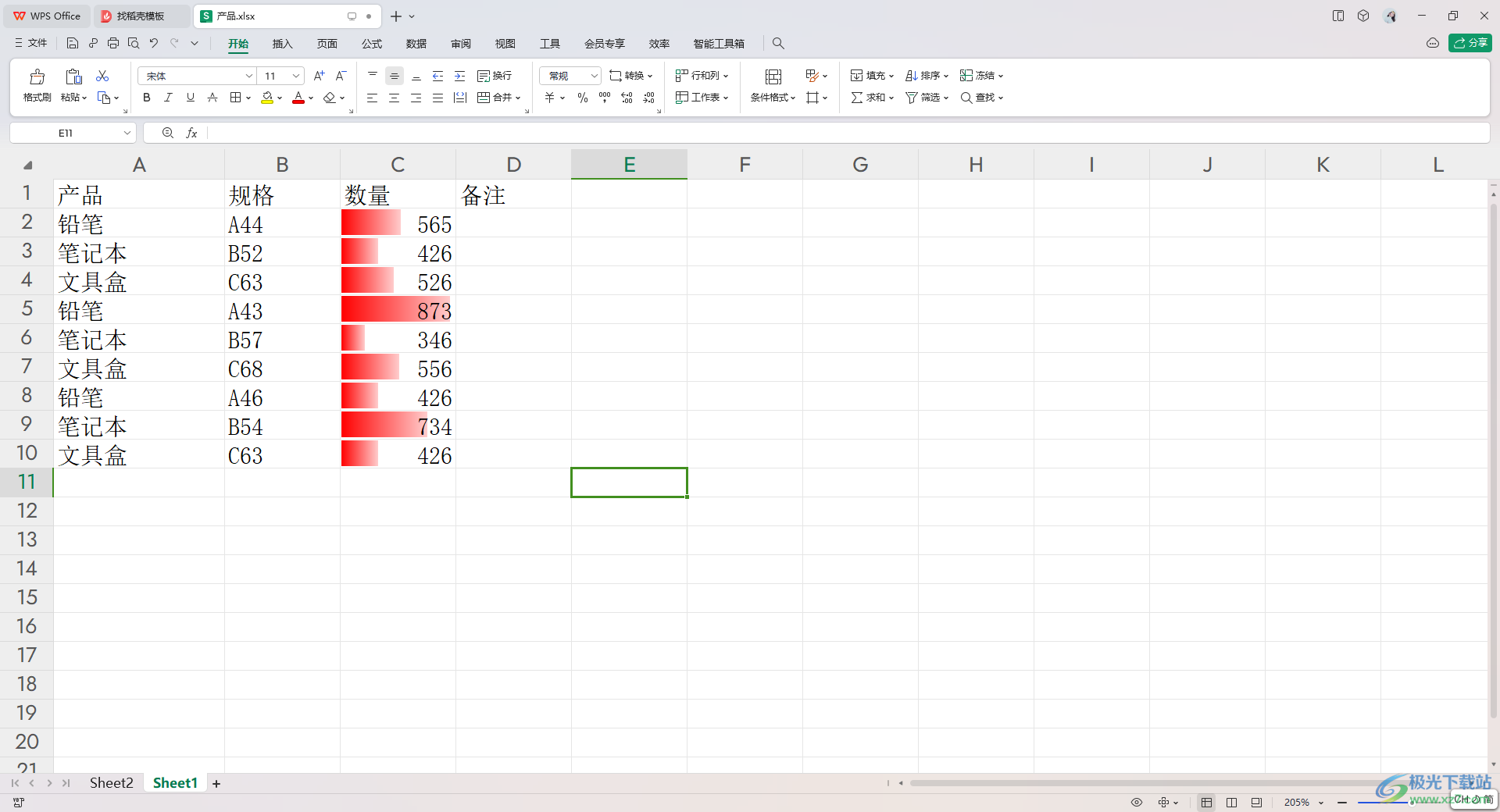Click the decrease font size icon
This screenshot has height=812, width=1500.
[x=341, y=76]
